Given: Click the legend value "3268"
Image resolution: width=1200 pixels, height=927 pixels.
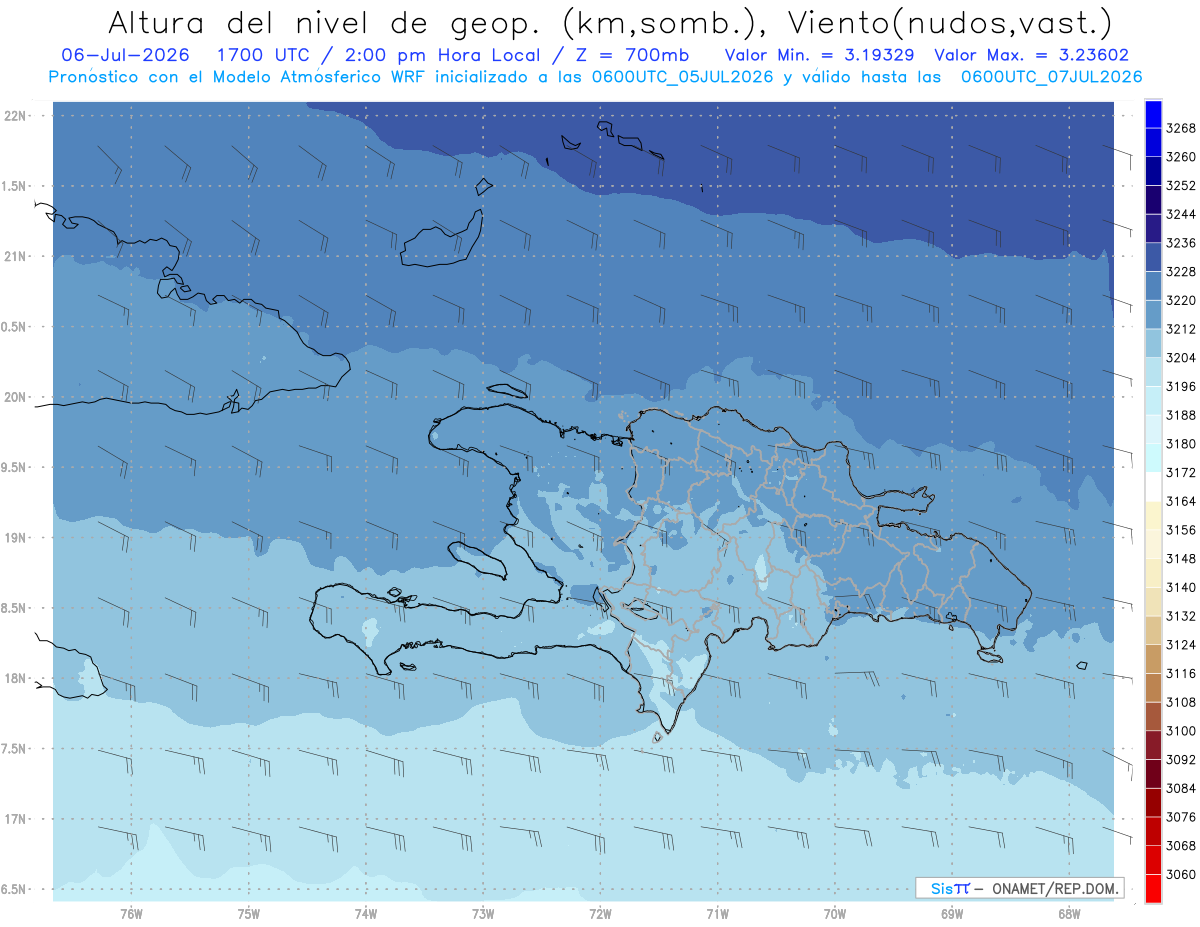Looking at the screenshot, I should 1181,128.
